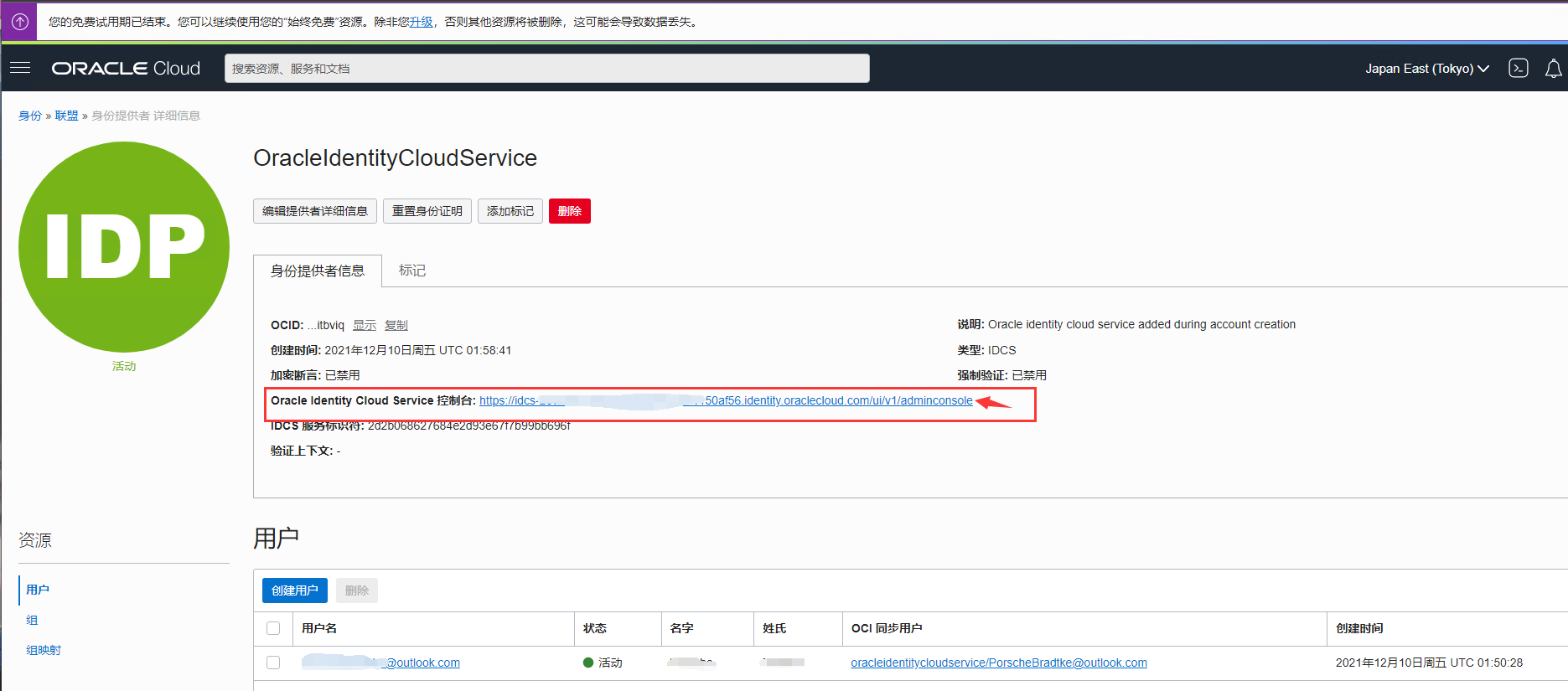The height and width of the screenshot is (691, 1568).
Task: Open the @outlook.com username link
Action: click(x=381, y=663)
